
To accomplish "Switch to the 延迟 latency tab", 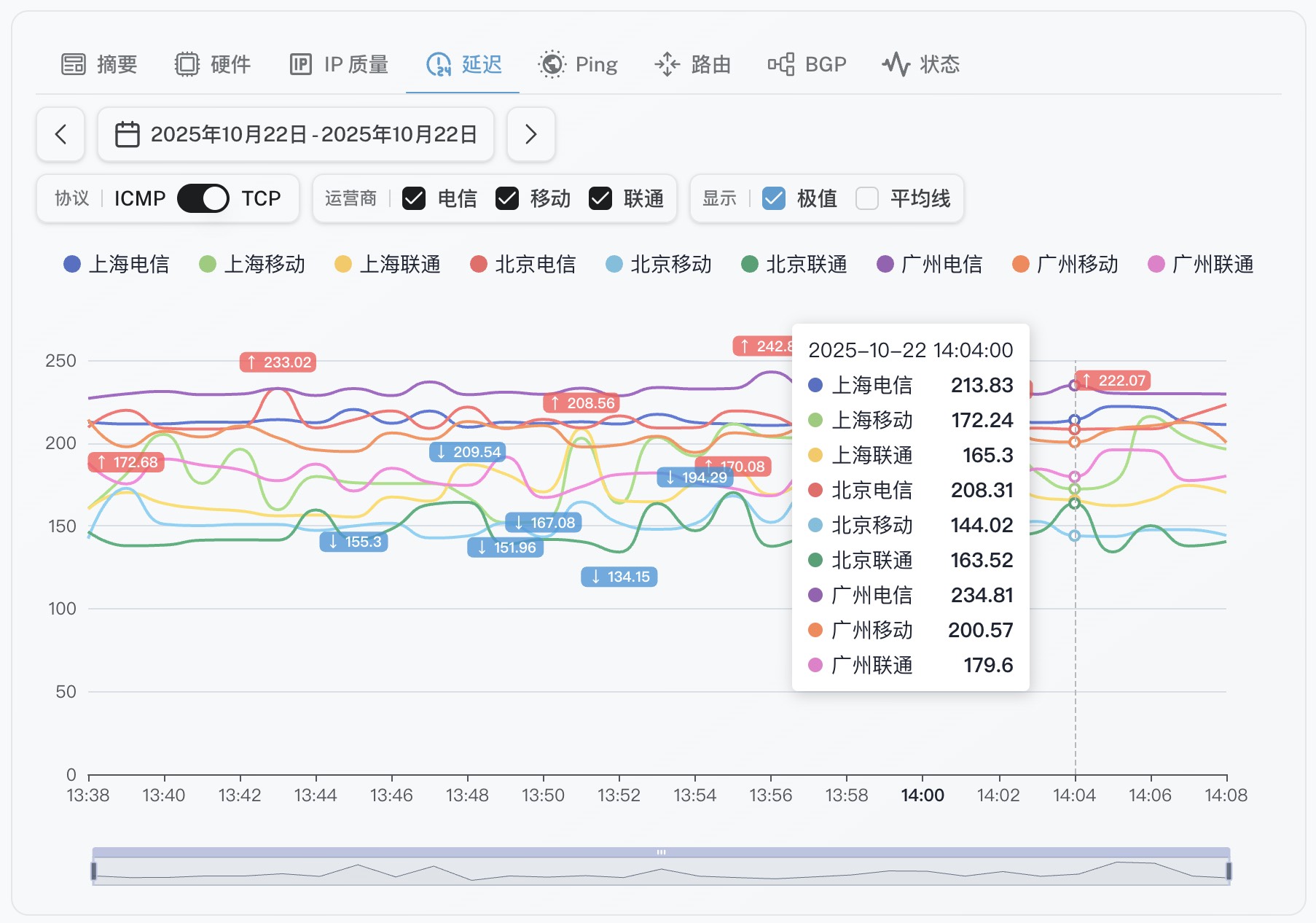I will click(463, 64).
